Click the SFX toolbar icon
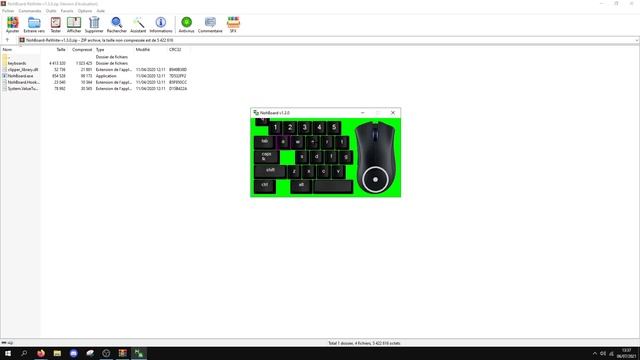 tap(233, 24)
